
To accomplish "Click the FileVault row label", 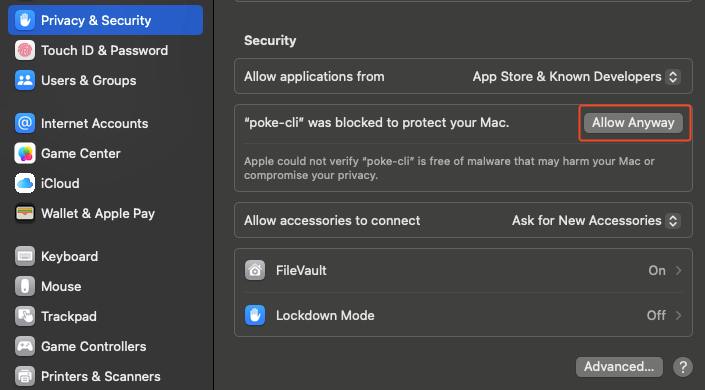I will click(x=301, y=270).
